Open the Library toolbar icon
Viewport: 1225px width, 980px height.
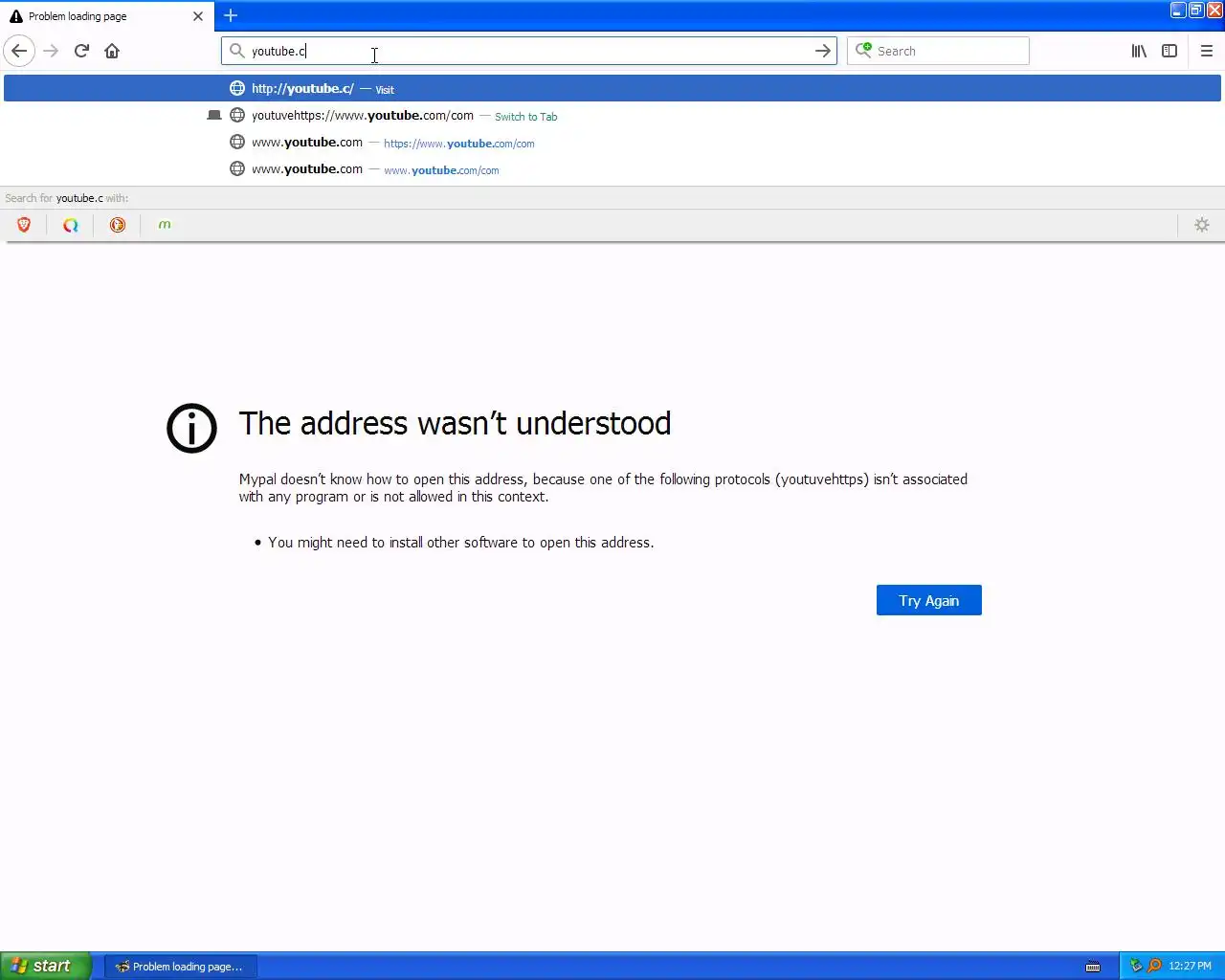tap(1139, 51)
